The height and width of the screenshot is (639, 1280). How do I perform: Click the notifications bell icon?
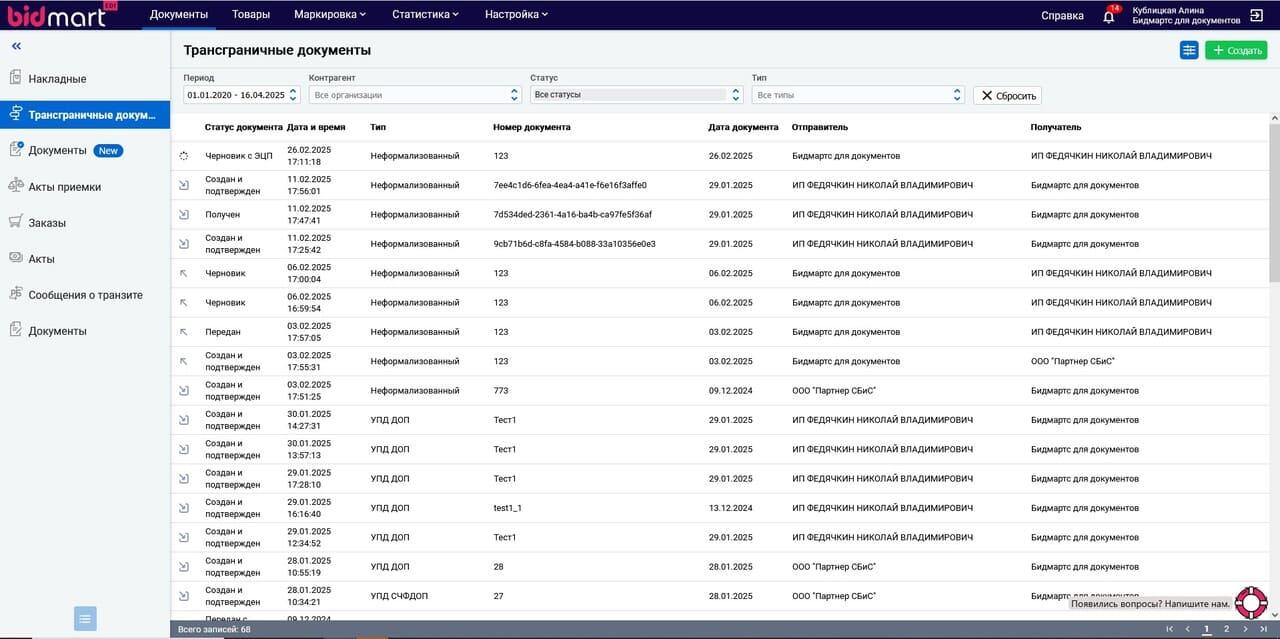tap(1108, 16)
